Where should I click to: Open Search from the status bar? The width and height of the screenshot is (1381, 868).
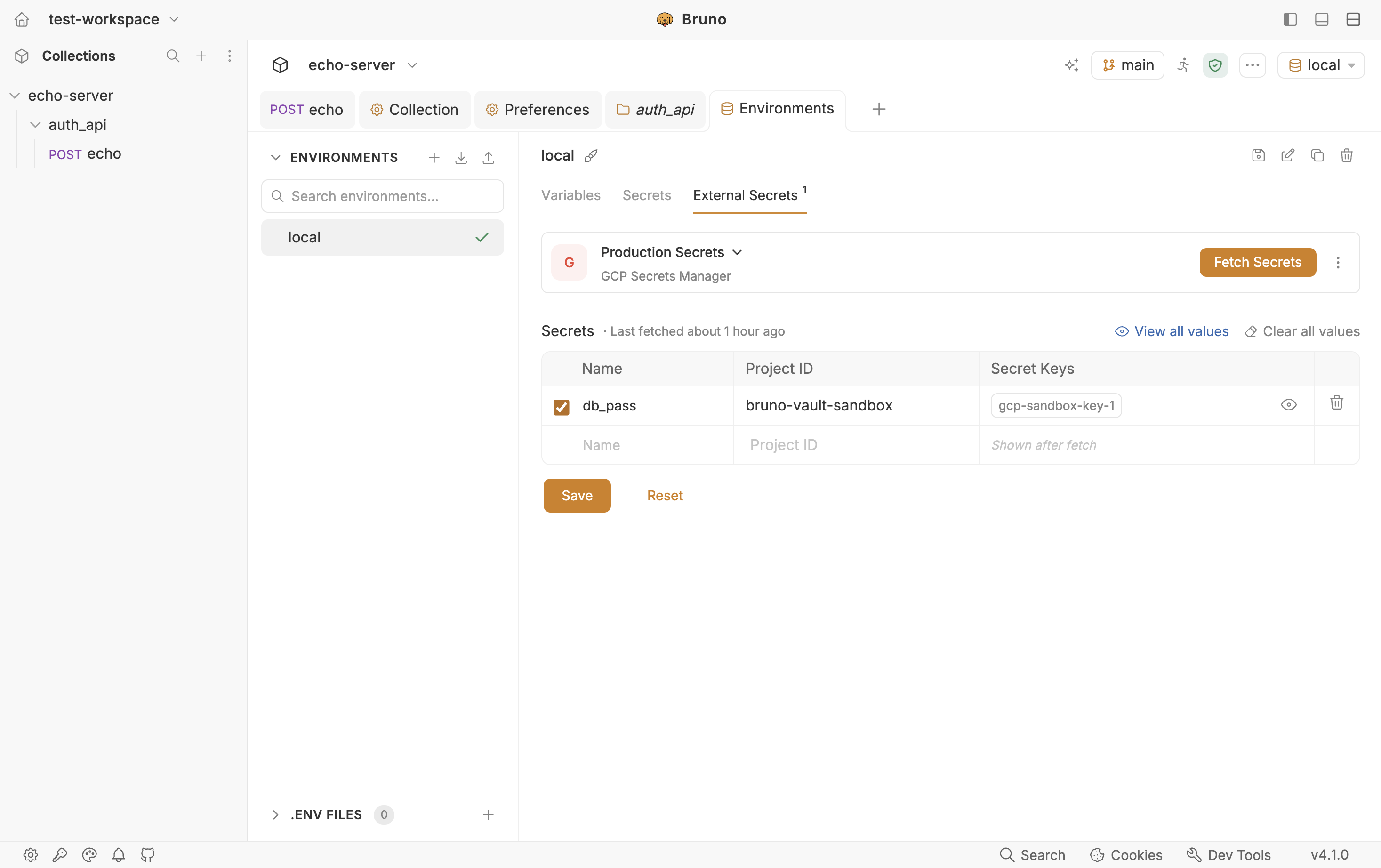(1032, 855)
